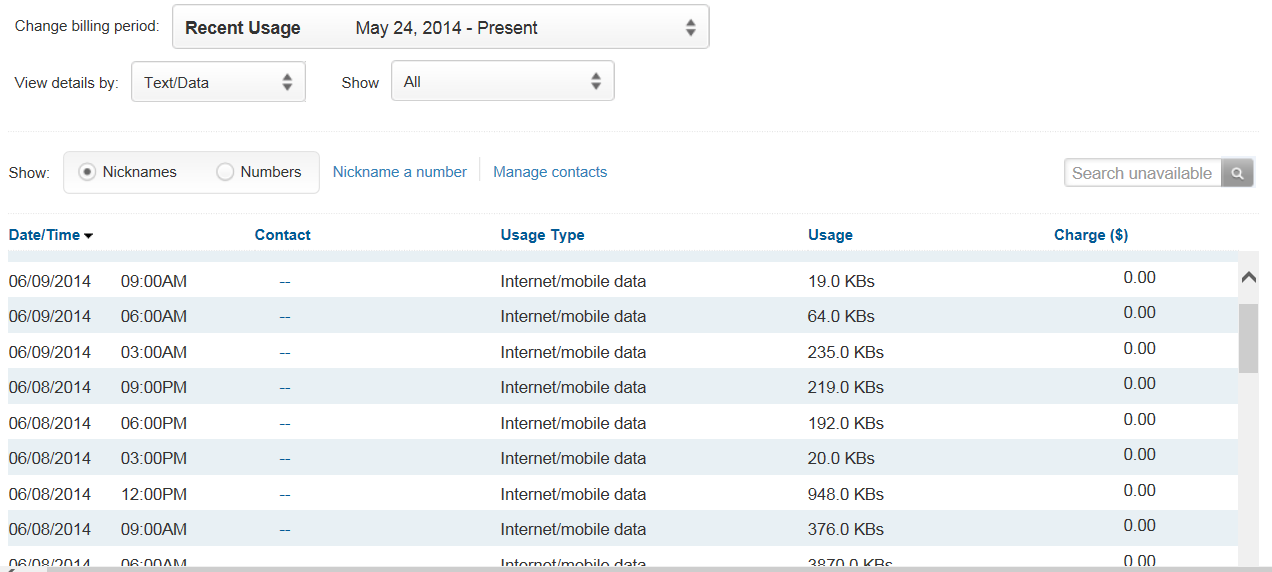The height and width of the screenshot is (572, 1272).
Task: Sort by the Usage Type column header
Action: 542,235
